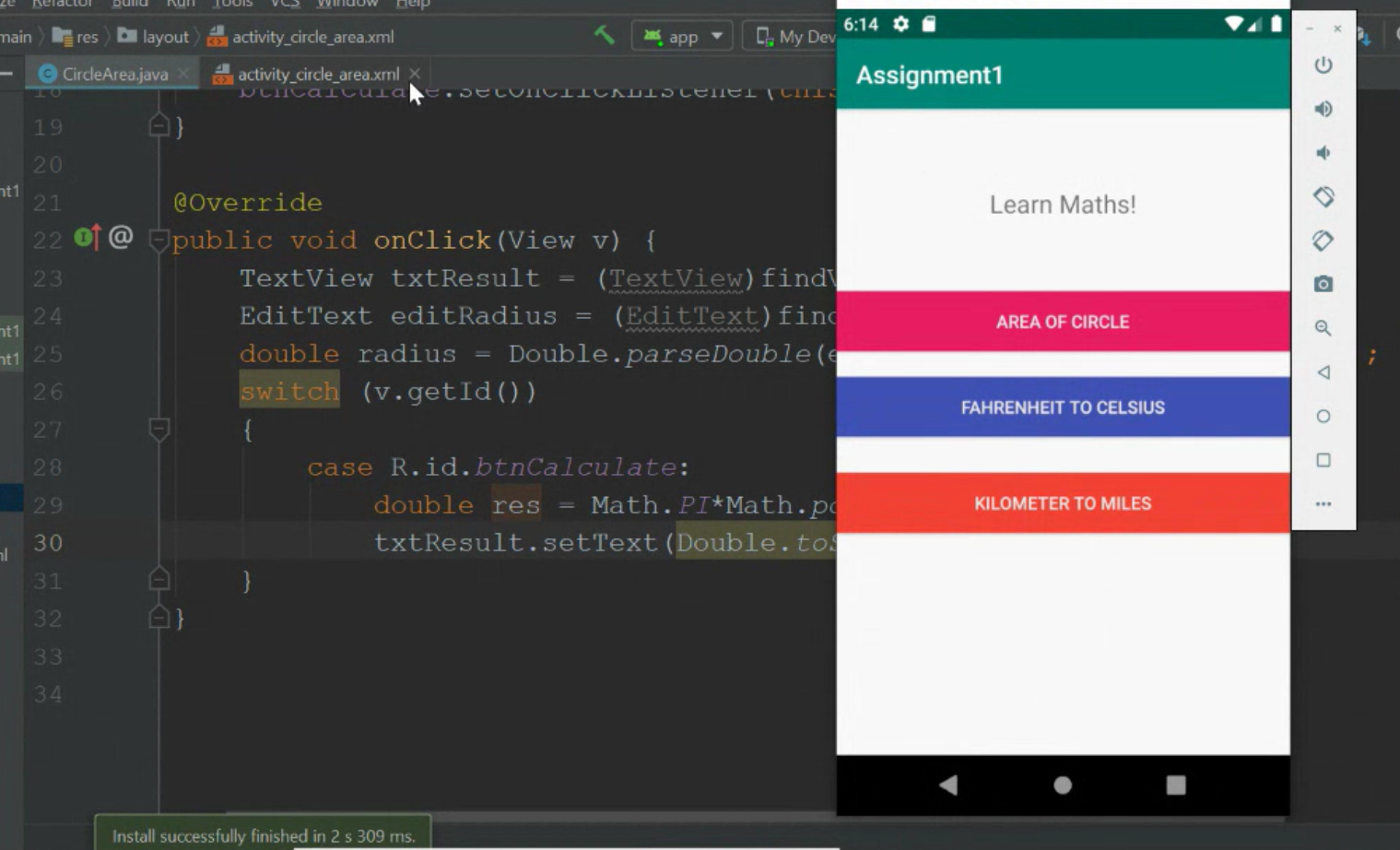
Task: Close the emulator toolbar window
Action: pyautogui.click(x=1337, y=29)
